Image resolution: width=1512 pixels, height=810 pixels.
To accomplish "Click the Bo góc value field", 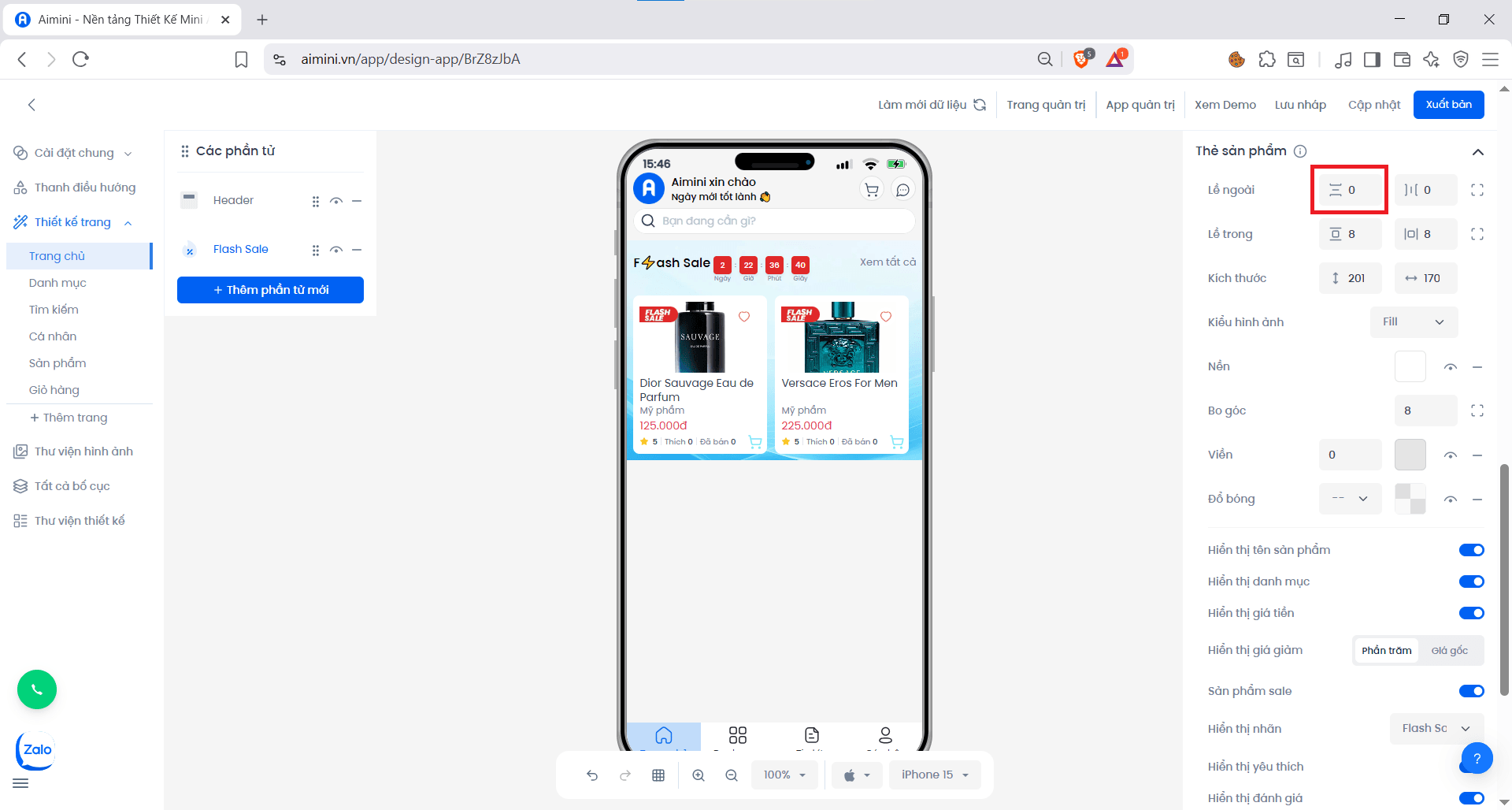I will point(1425,411).
